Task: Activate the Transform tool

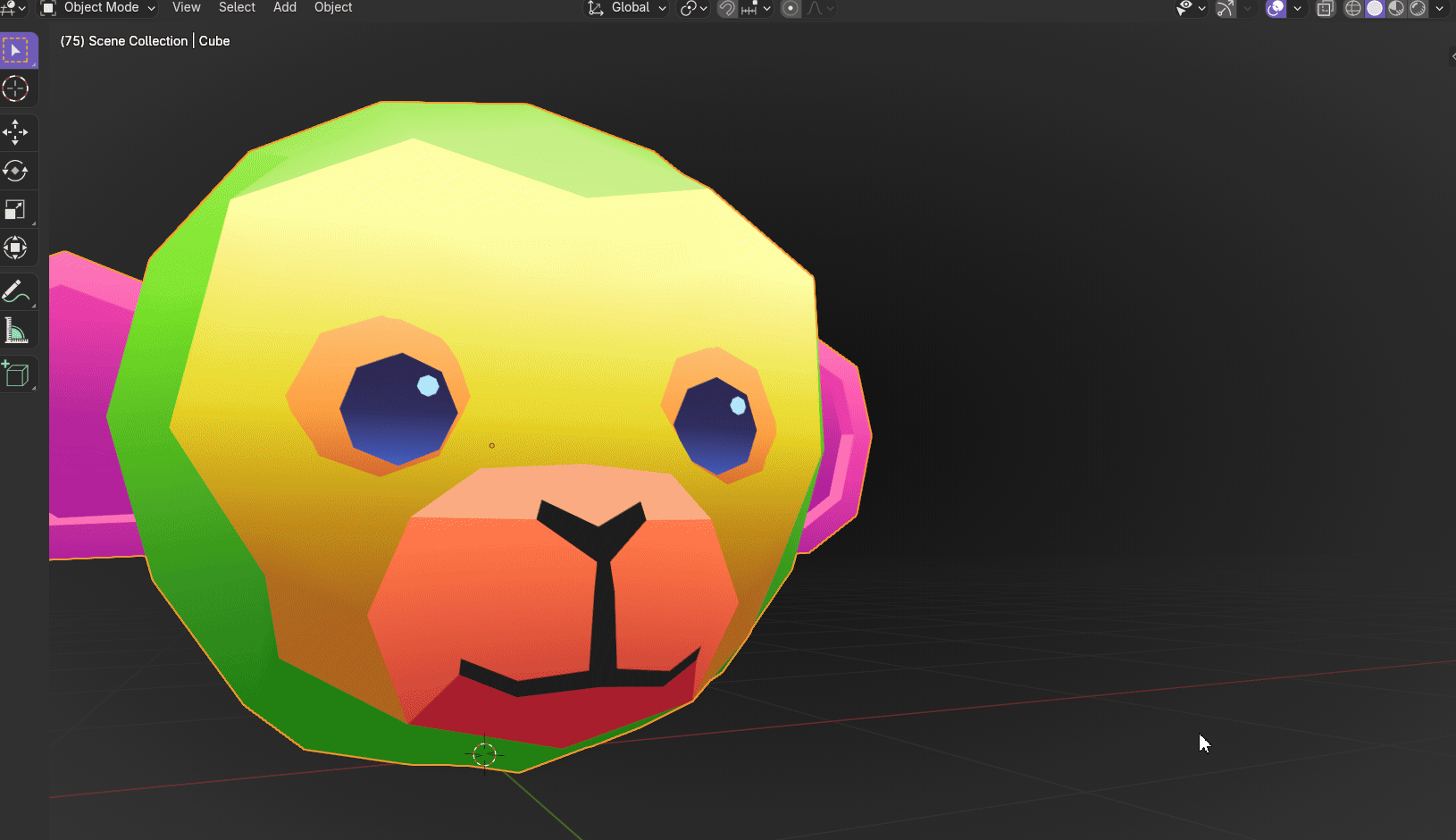Action: point(15,248)
